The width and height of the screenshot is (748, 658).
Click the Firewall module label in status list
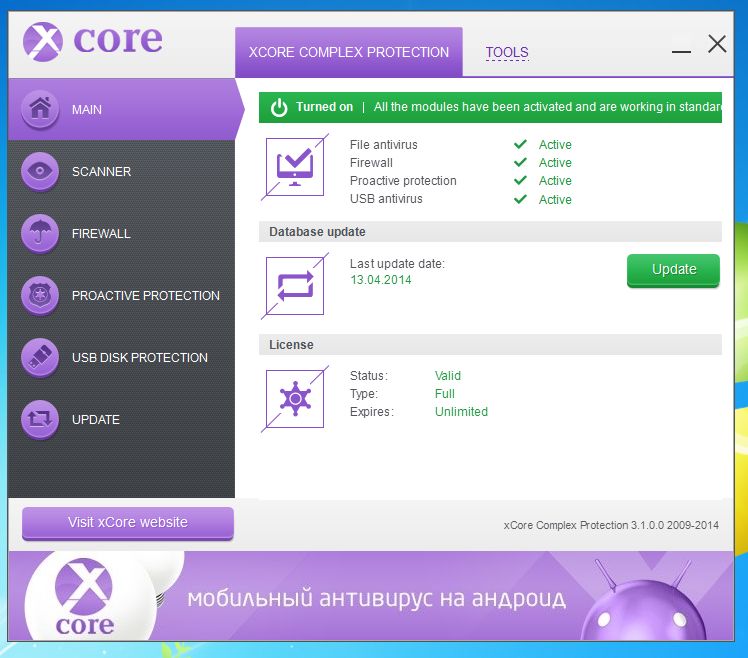click(371, 163)
